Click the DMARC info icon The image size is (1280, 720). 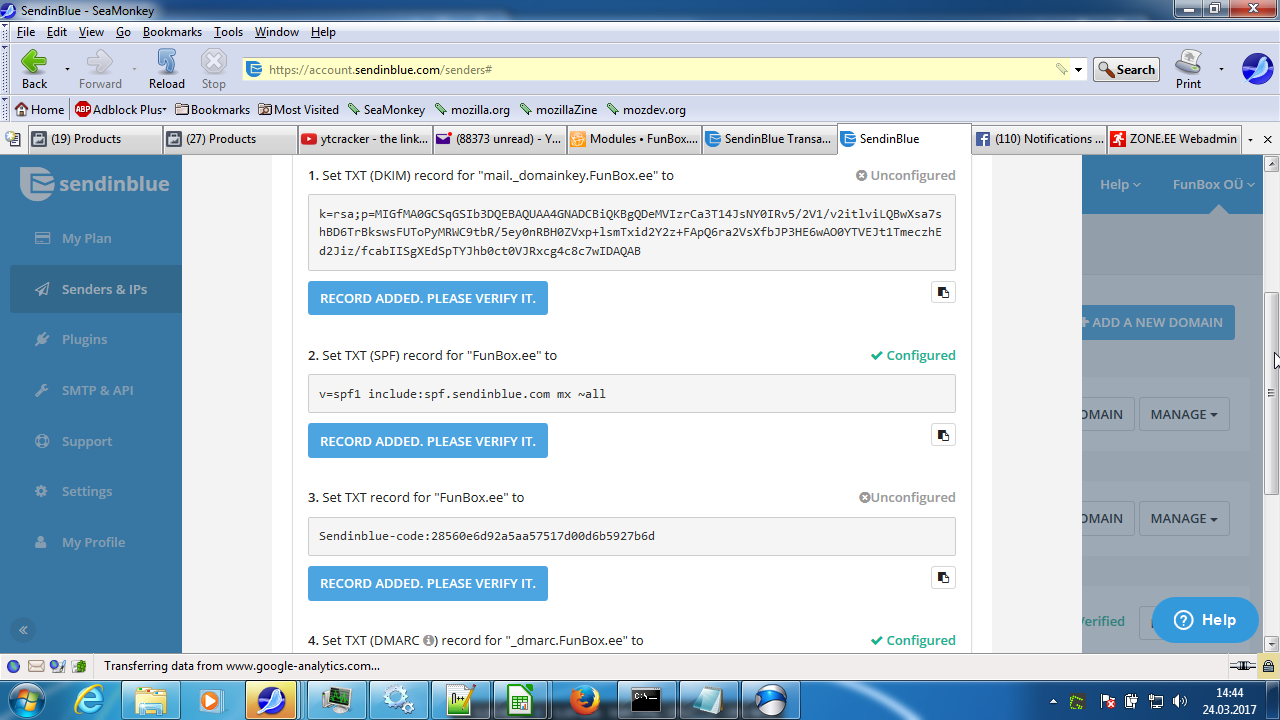click(428, 640)
